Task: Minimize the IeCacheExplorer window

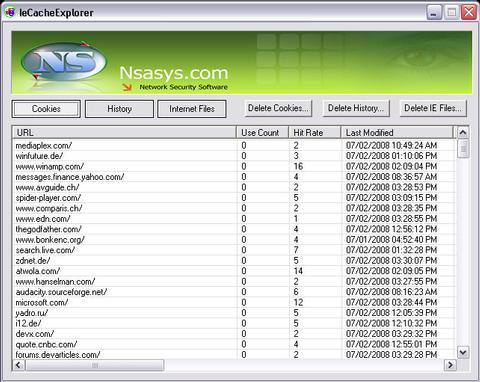Action: pyautogui.click(x=434, y=13)
